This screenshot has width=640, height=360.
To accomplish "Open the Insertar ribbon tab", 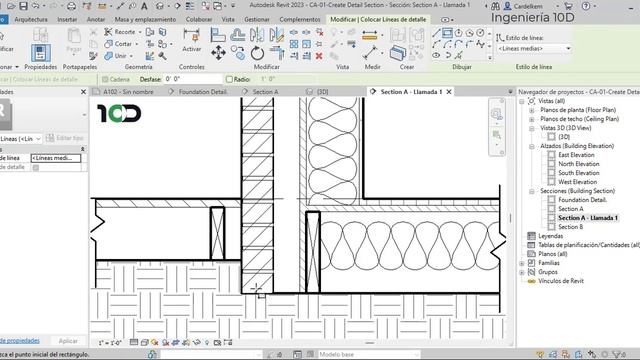I will pyautogui.click(x=67, y=20).
